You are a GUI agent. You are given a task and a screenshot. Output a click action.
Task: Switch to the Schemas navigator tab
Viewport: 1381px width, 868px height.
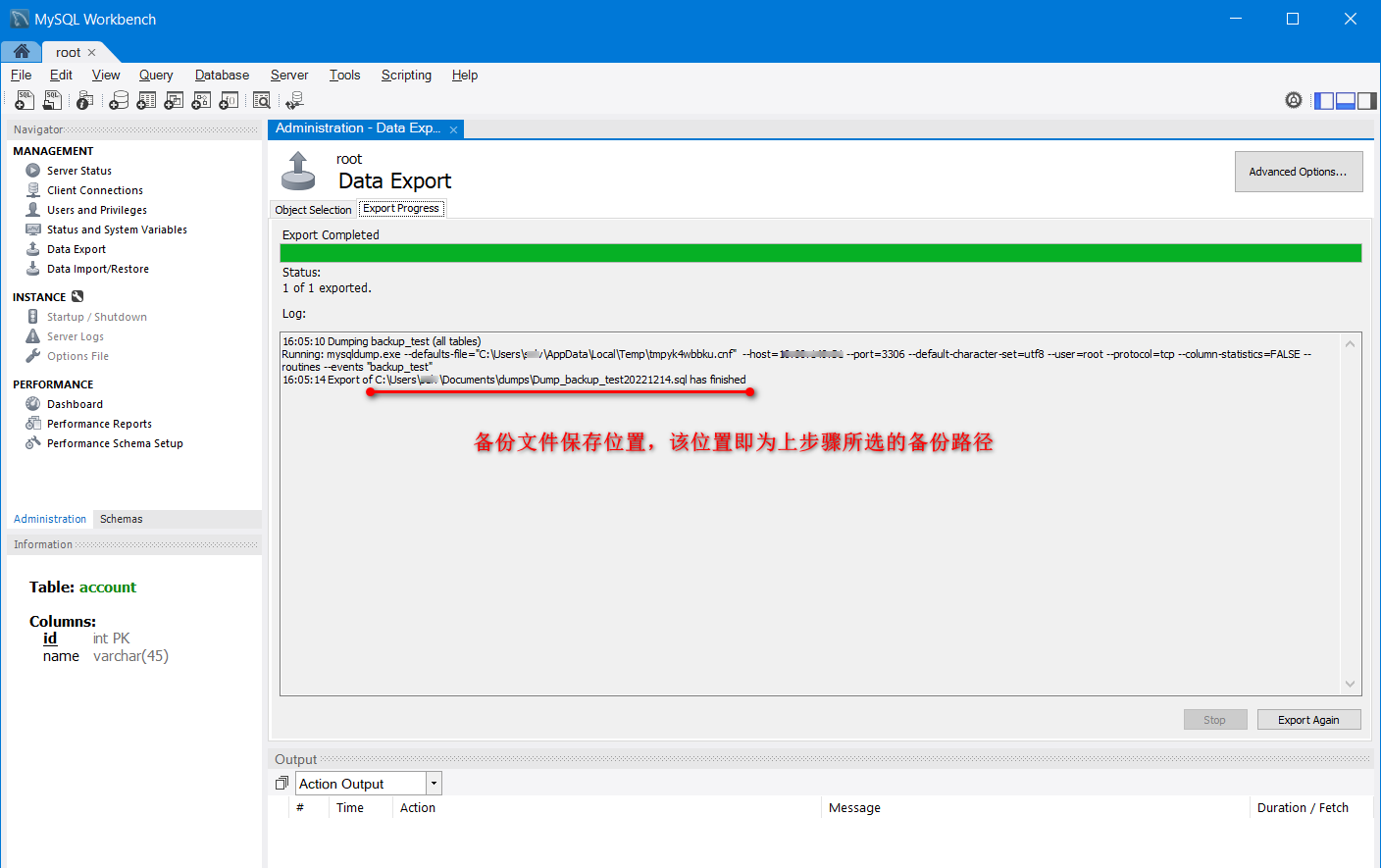(x=122, y=519)
